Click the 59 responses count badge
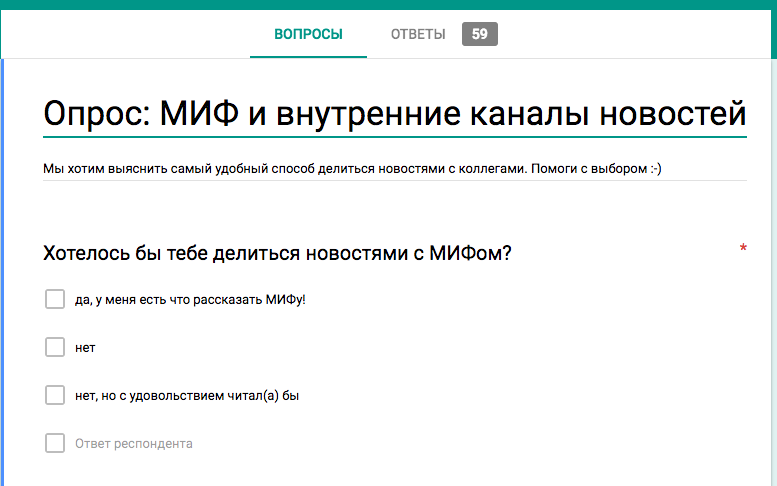Screen dimensions: 777x486 [x=479, y=34]
